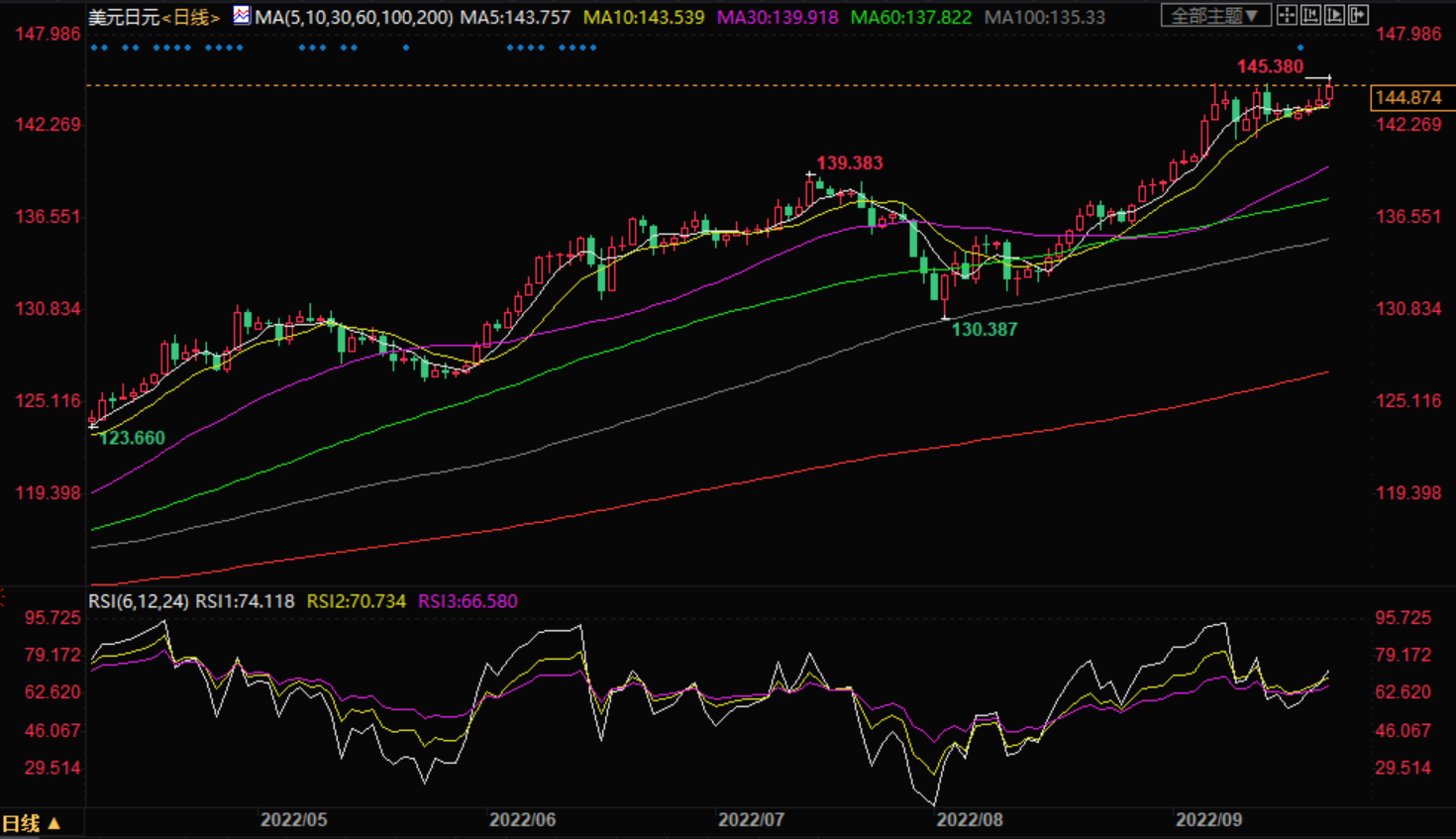This screenshot has height=839, width=1456.
Task: Click the 美元日元 symbol name
Action: [124, 17]
